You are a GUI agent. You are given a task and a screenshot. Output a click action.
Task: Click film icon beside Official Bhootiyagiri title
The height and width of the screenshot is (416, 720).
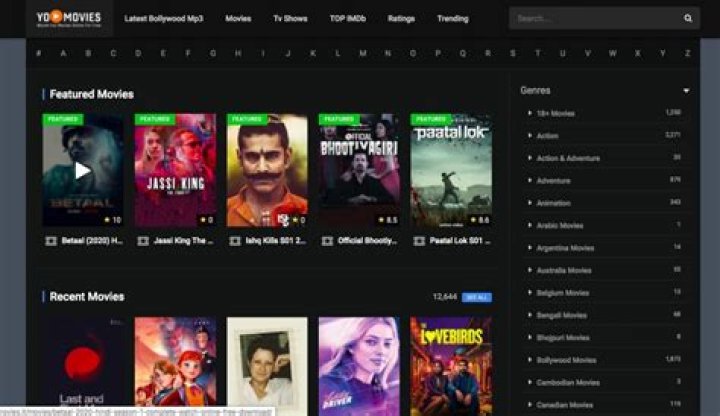click(327, 241)
